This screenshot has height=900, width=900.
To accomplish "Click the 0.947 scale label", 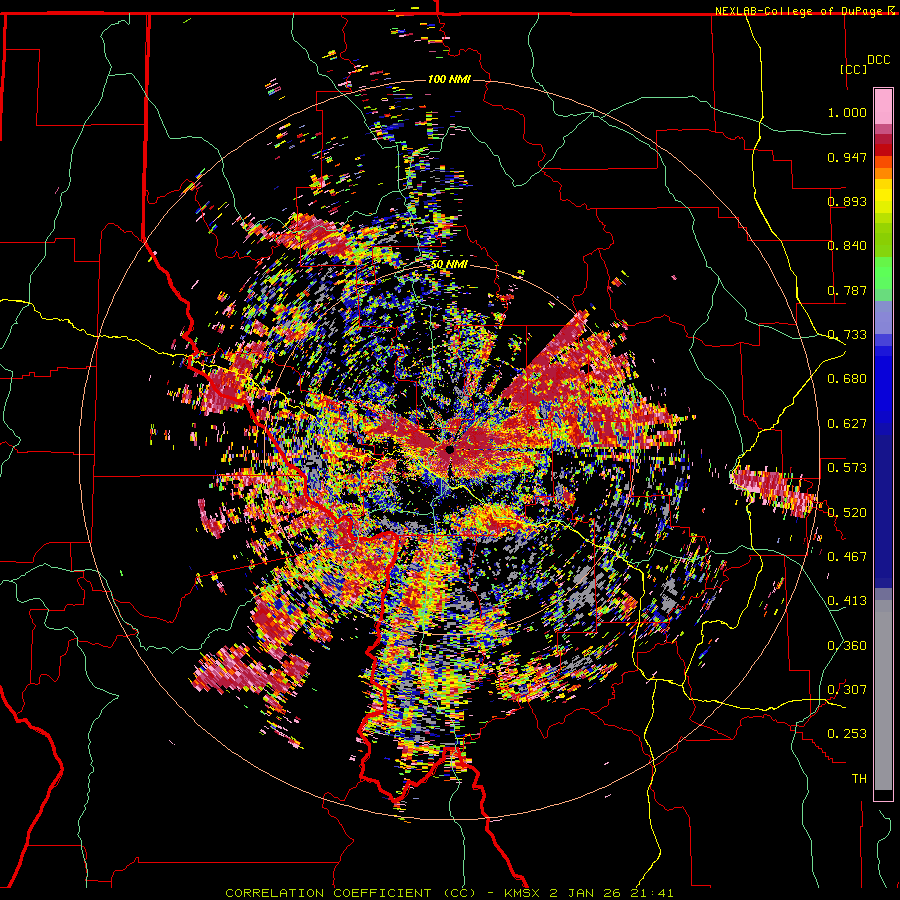I will pos(847,157).
